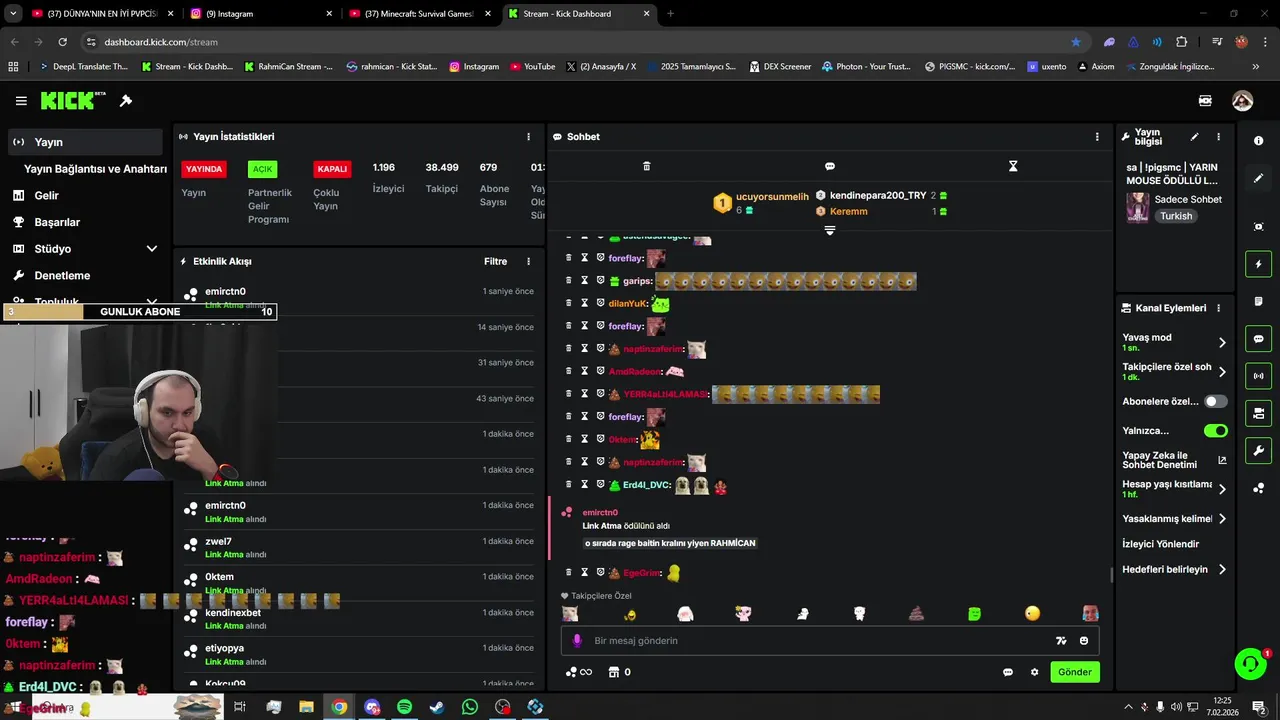
Task: Expand Hedefleri belirleyin options
Action: tap(1221, 570)
